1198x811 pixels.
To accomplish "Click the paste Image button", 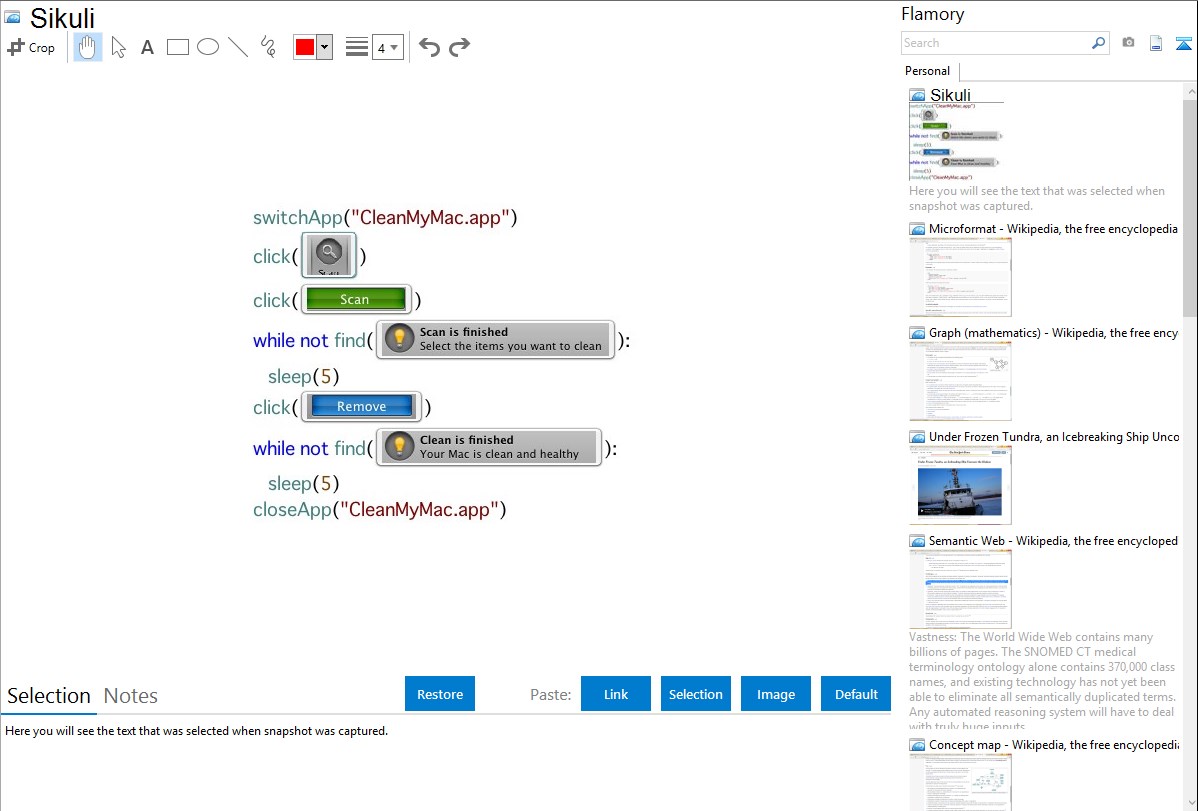I will click(775, 694).
